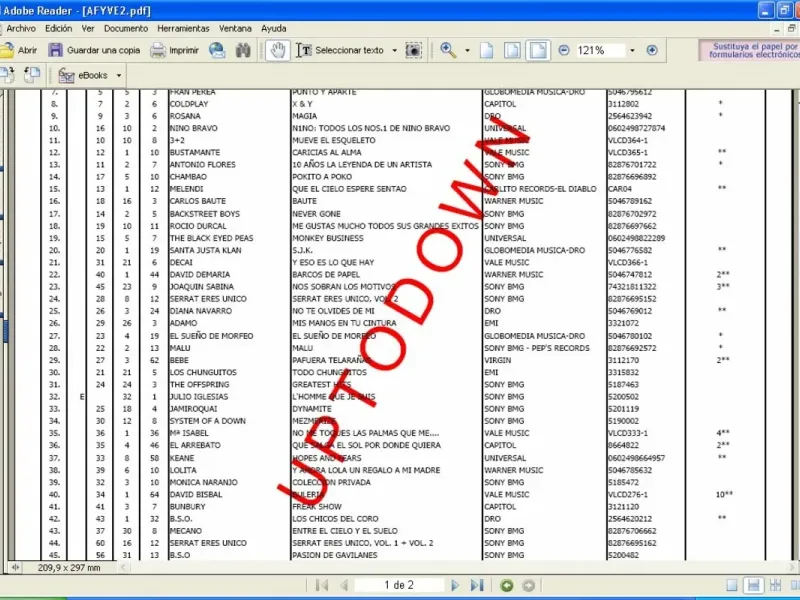
Task: Switch to continuous facing layout
Action: [776, 585]
